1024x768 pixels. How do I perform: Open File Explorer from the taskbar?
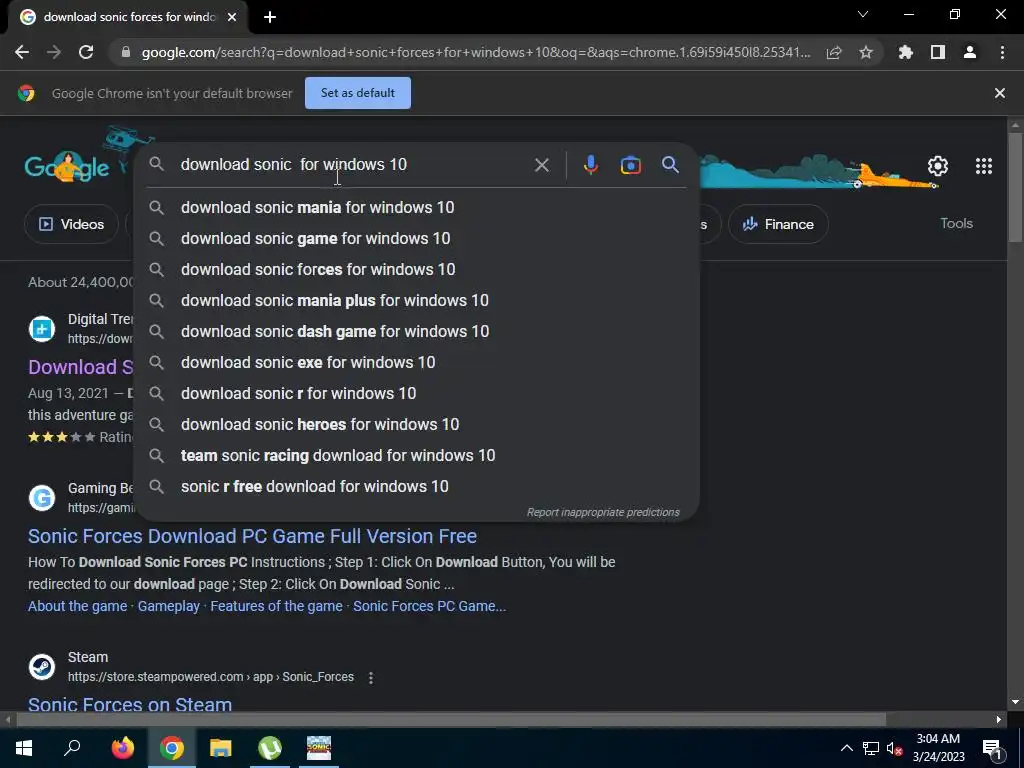coord(221,748)
